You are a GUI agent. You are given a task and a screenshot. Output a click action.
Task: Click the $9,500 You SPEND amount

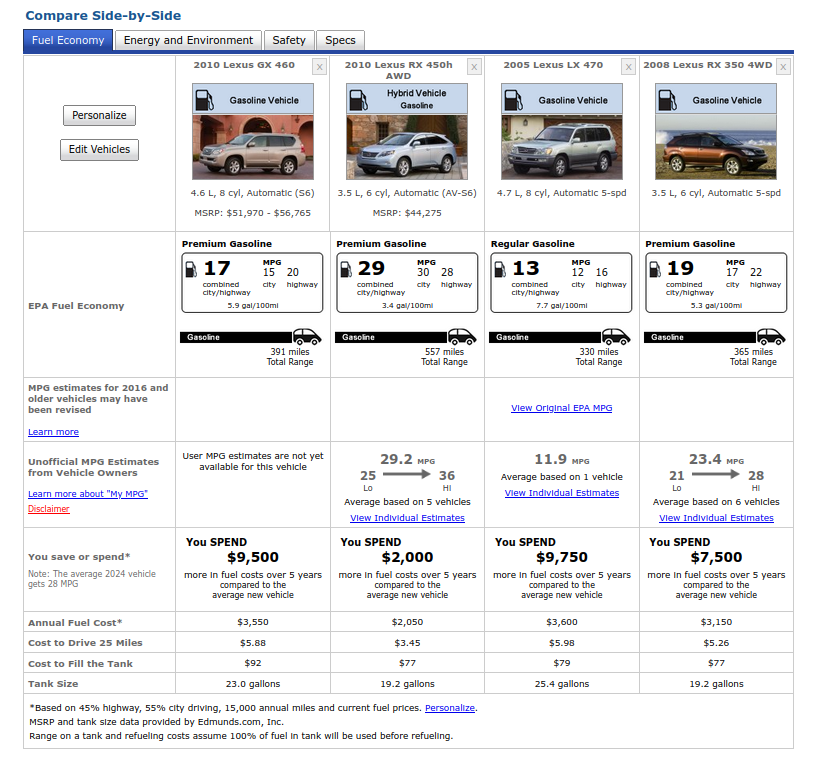tap(253, 557)
